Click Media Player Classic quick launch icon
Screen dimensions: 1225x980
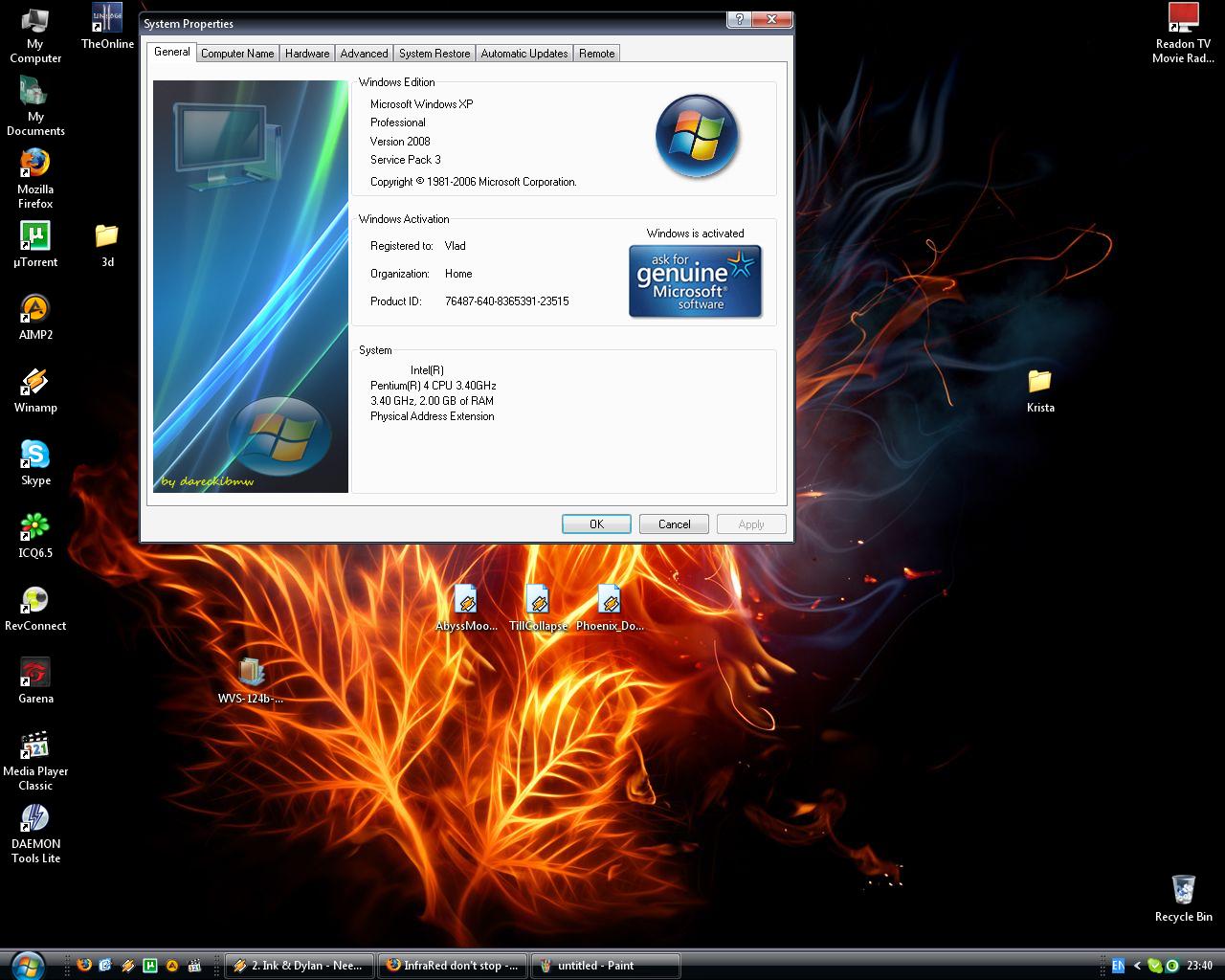pyautogui.click(x=194, y=965)
